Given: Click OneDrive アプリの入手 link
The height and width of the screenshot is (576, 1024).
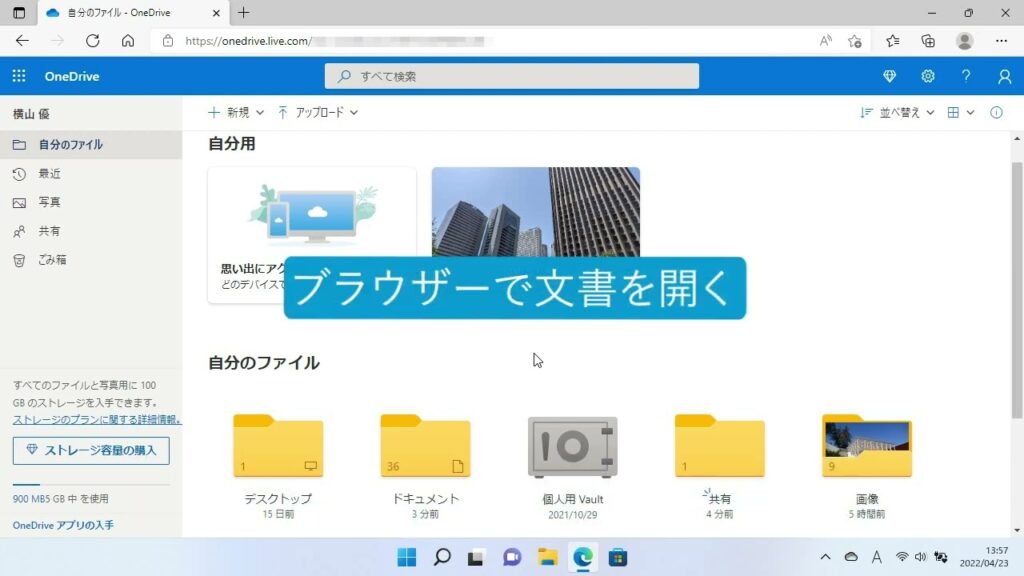Looking at the screenshot, I should [x=63, y=525].
